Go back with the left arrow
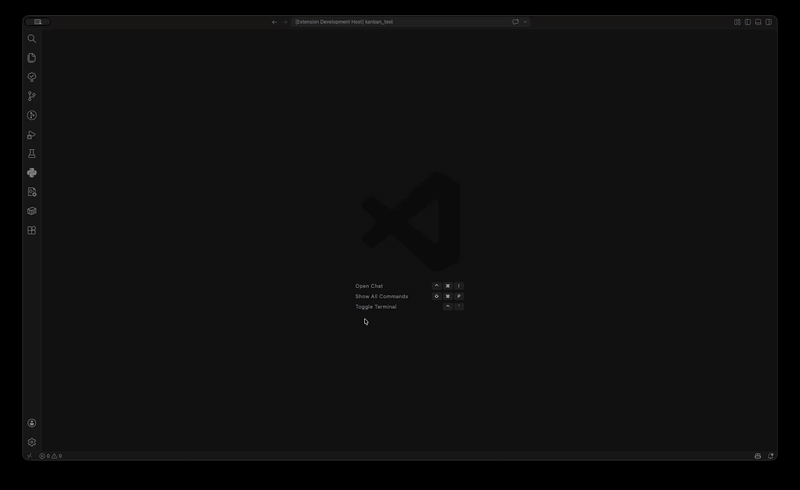Viewport: 800px width, 490px height. point(274,22)
